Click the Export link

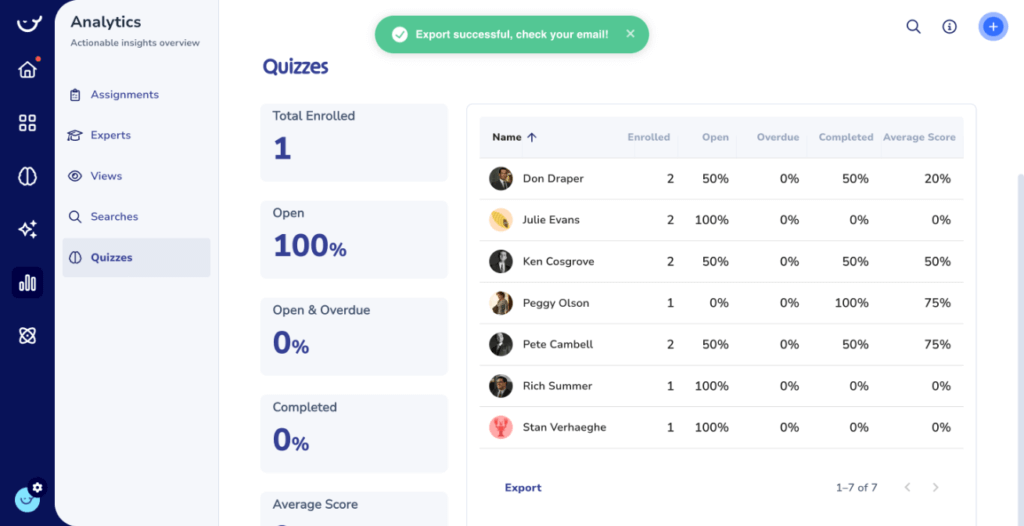523,488
